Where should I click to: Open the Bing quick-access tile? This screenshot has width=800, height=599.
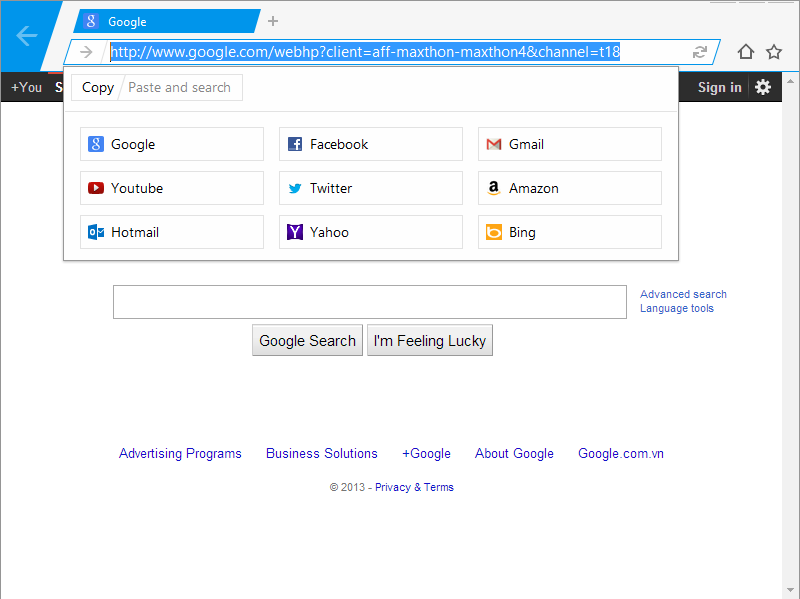[570, 232]
